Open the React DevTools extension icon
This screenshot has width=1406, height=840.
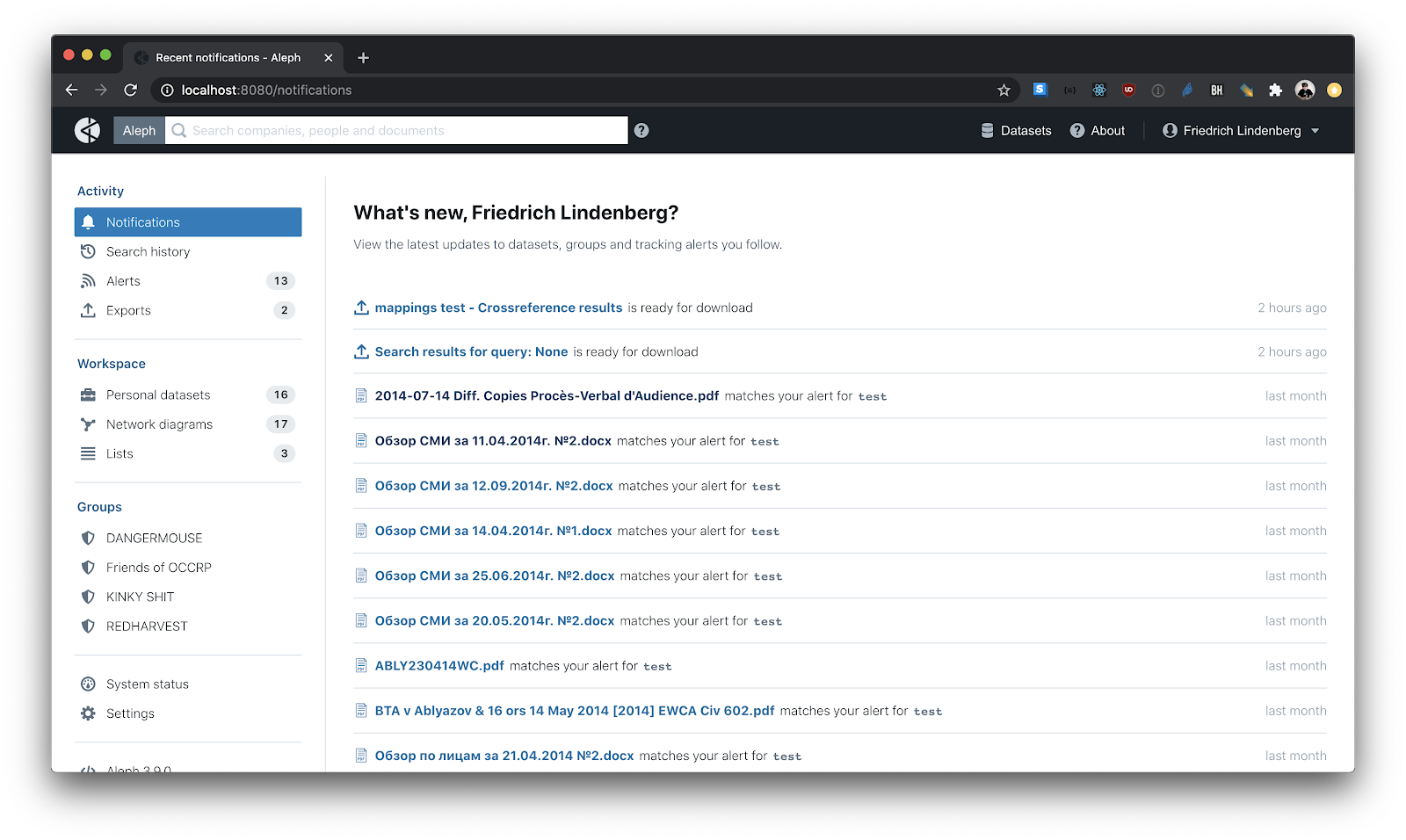pyautogui.click(x=1098, y=90)
